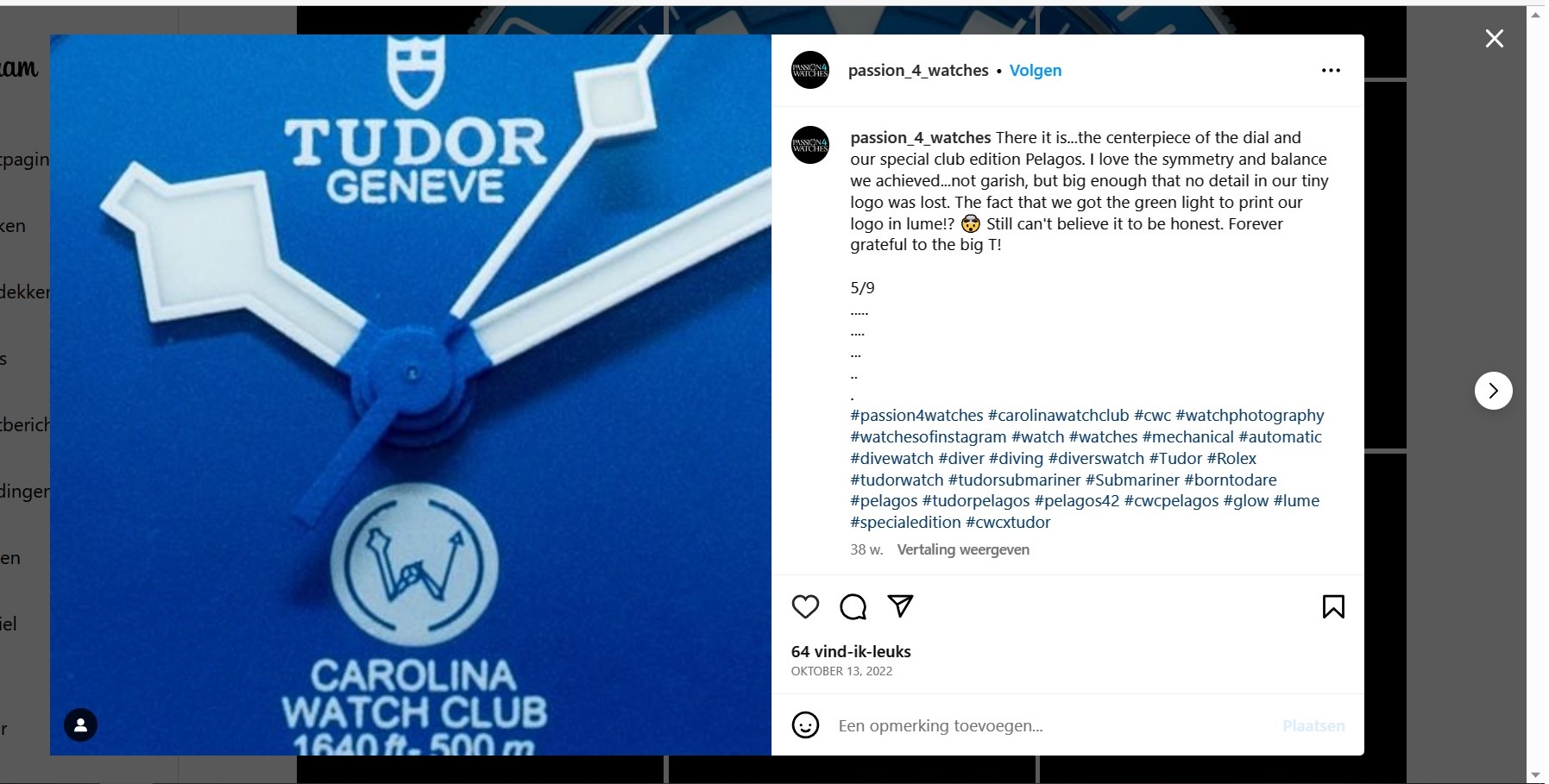Close the post overlay with X
The image size is (1549, 784).
(1494, 39)
